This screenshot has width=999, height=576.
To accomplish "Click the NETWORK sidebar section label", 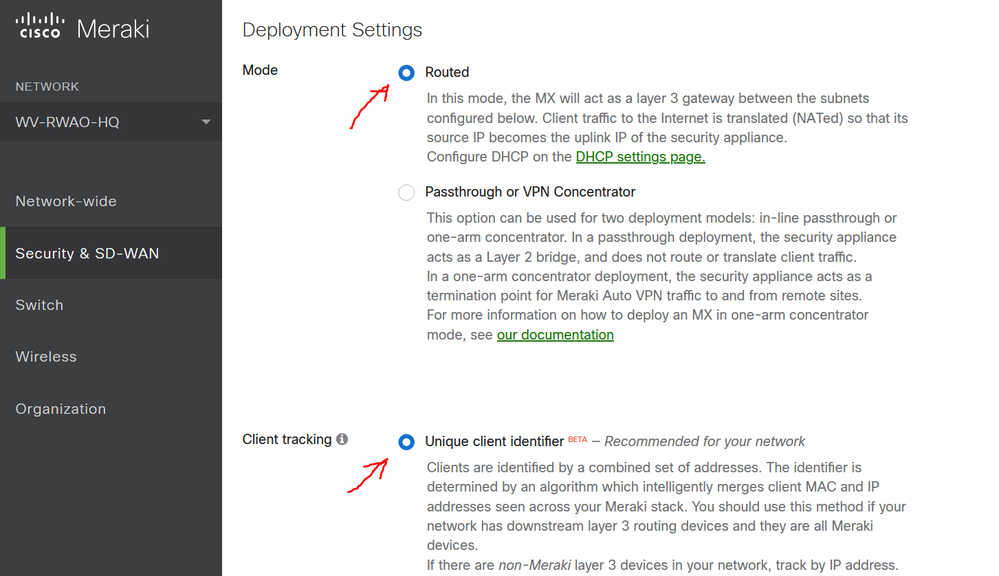I will point(47,87).
